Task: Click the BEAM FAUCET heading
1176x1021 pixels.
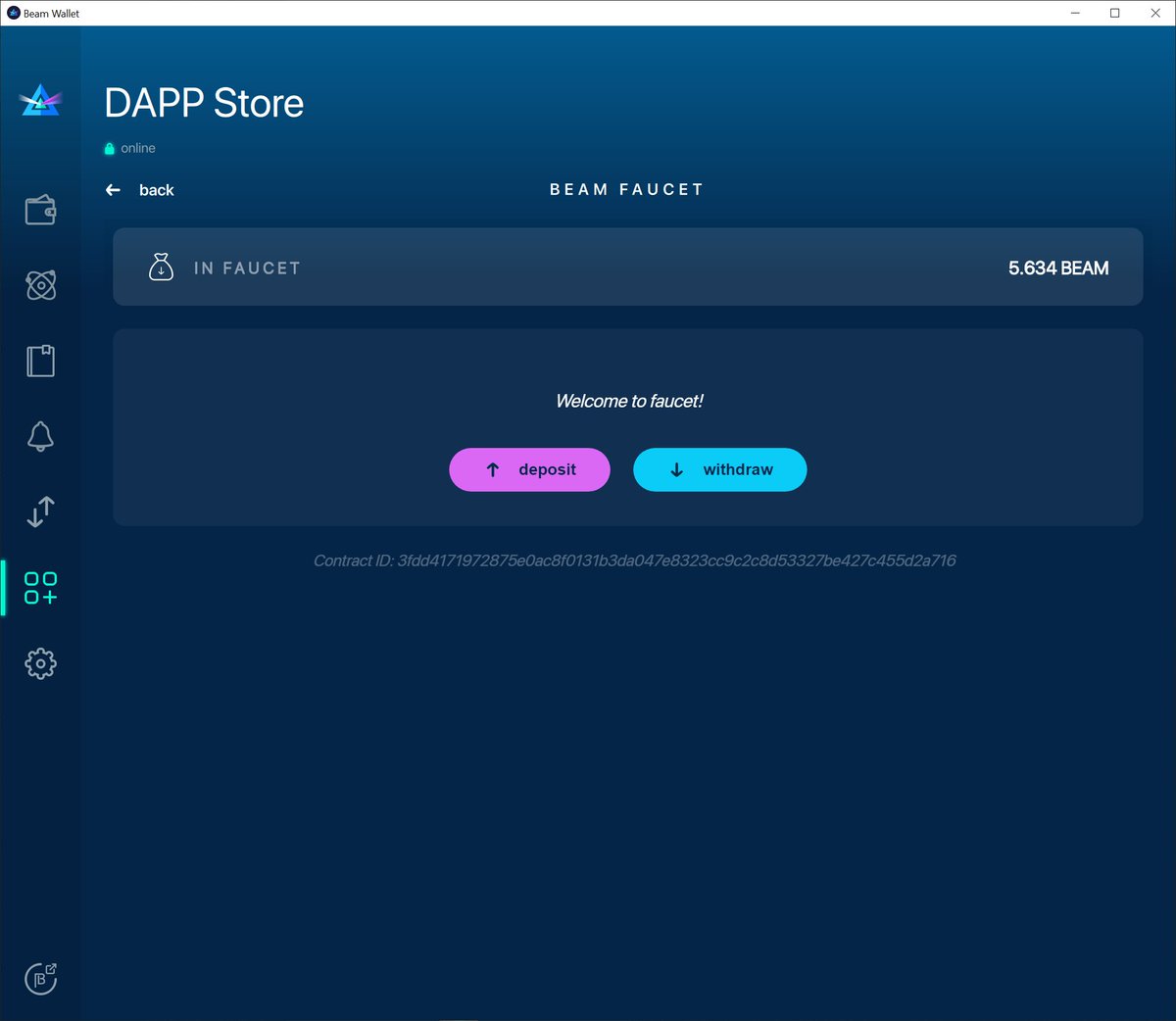Action: [627, 189]
